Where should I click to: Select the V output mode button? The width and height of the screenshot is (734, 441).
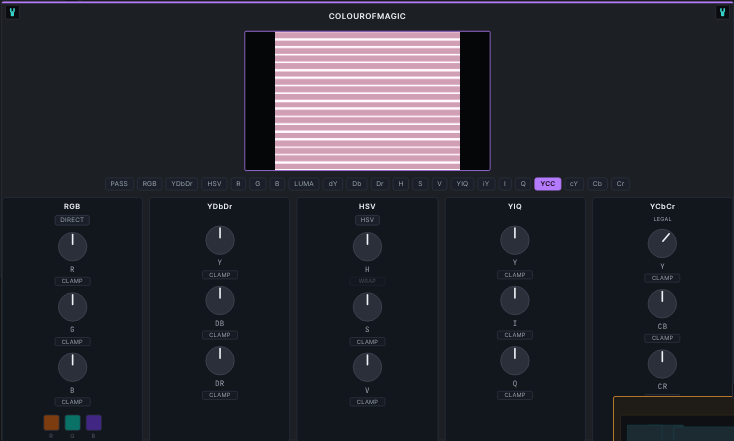click(439, 184)
